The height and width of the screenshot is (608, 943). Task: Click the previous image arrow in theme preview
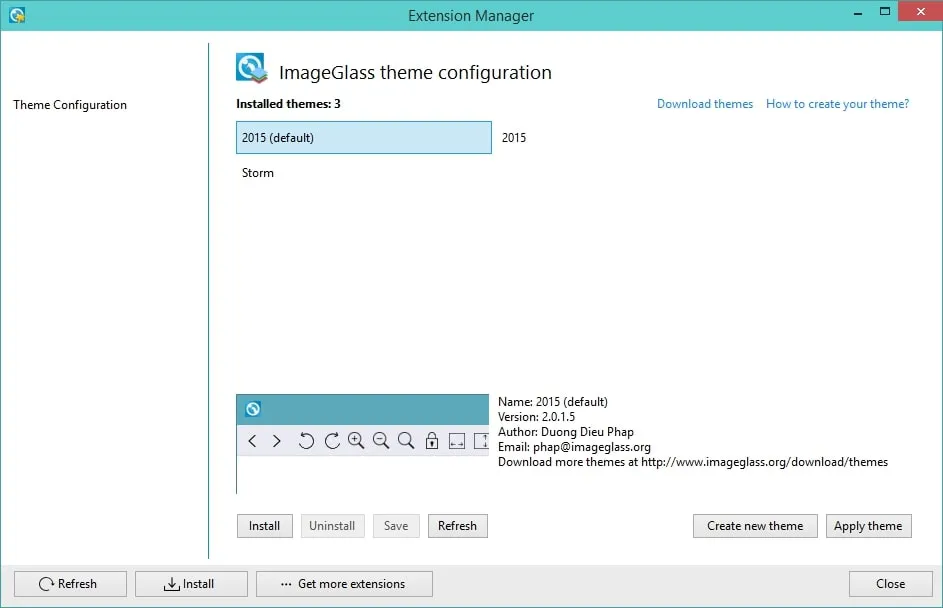click(252, 441)
